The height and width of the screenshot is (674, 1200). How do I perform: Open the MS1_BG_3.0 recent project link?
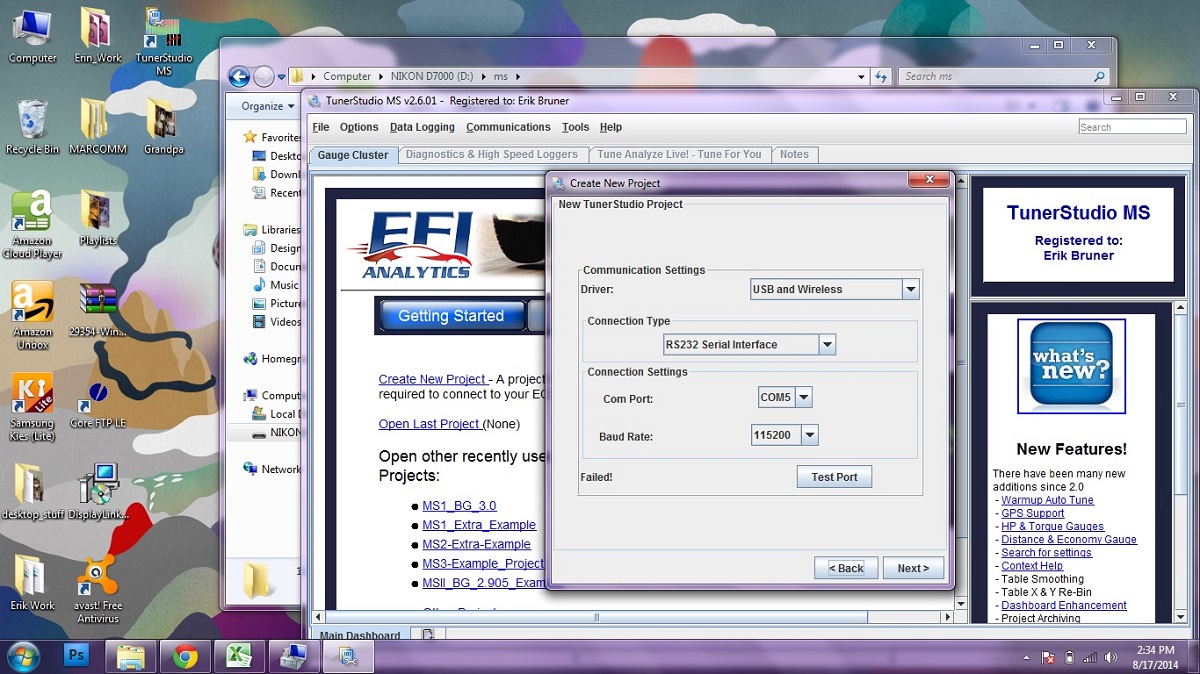pyautogui.click(x=459, y=506)
